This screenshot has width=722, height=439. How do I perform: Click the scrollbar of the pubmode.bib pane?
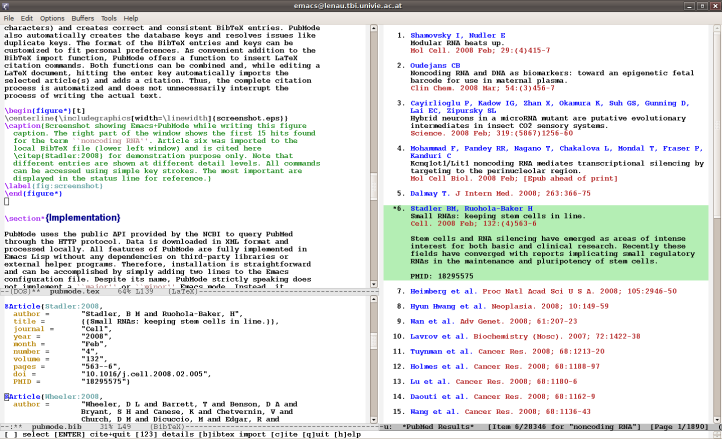click(x=372, y=360)
